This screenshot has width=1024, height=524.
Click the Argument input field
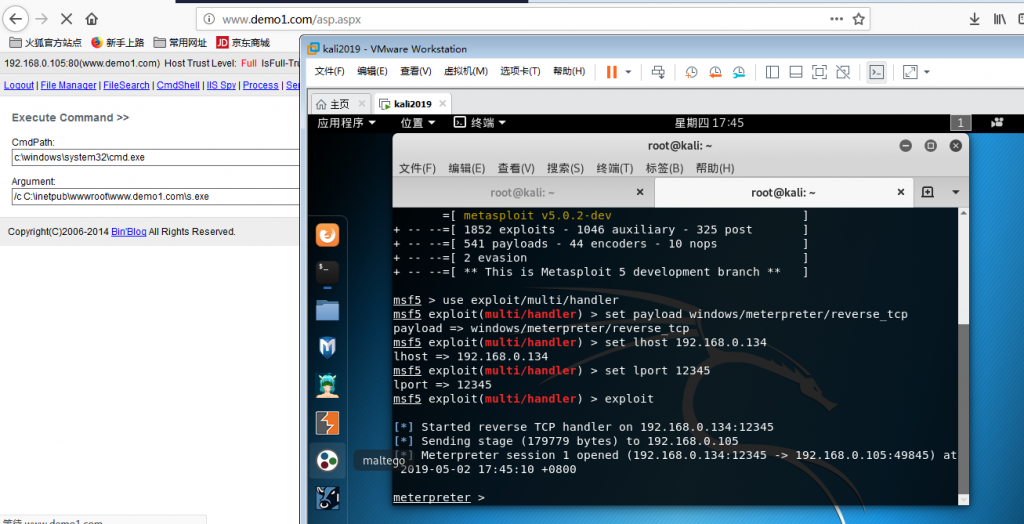155,196
